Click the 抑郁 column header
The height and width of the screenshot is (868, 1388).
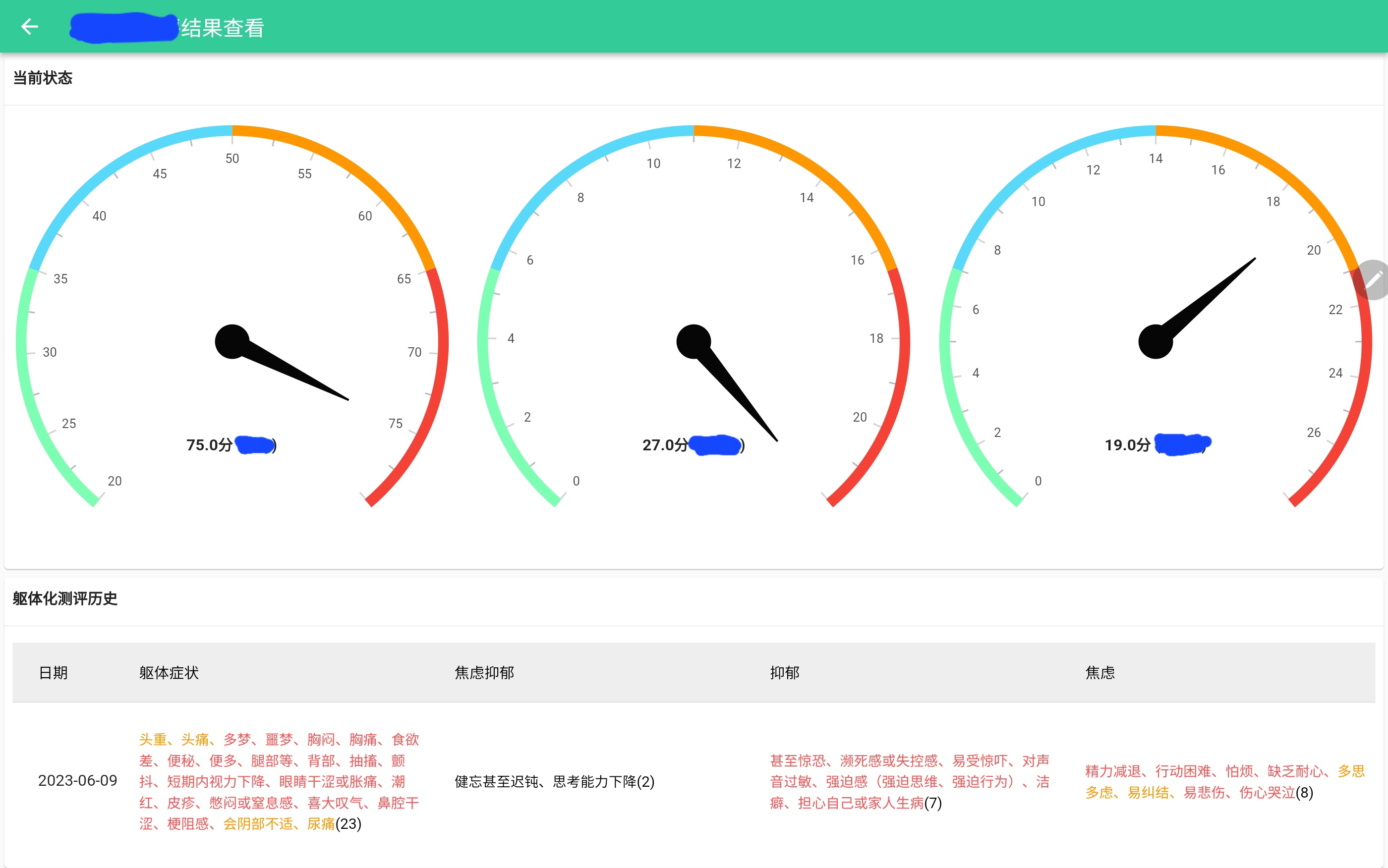[784, 672]
